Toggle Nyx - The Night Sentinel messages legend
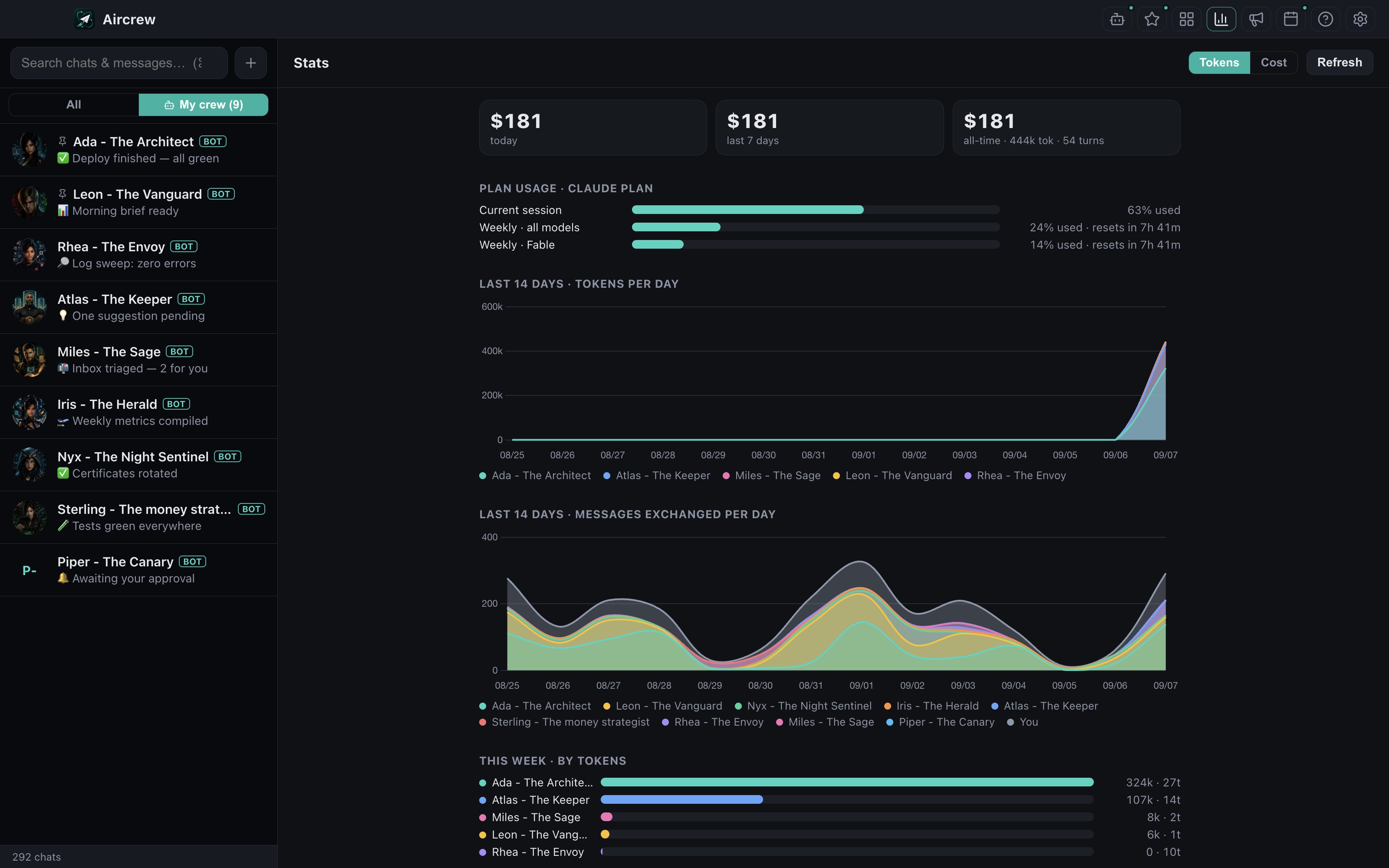Viewport: 1389px width, 868px height. tap(803, 706)
